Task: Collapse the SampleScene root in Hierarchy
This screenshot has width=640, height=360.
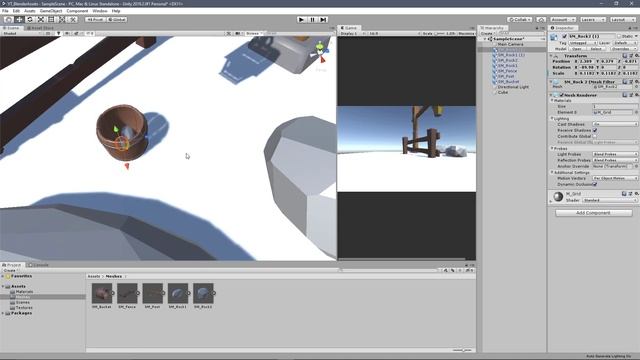Action: click(485, 39)
